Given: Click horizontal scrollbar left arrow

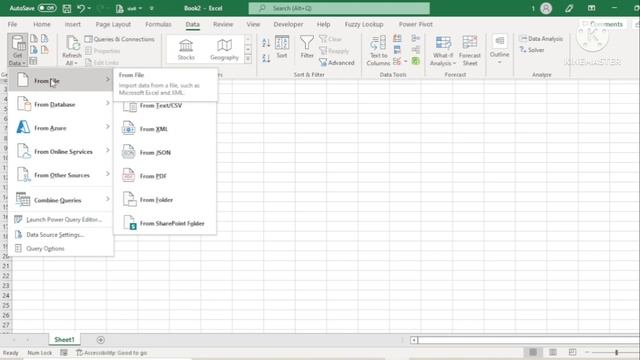Looking at the screenshot, I should click(414, 340).
